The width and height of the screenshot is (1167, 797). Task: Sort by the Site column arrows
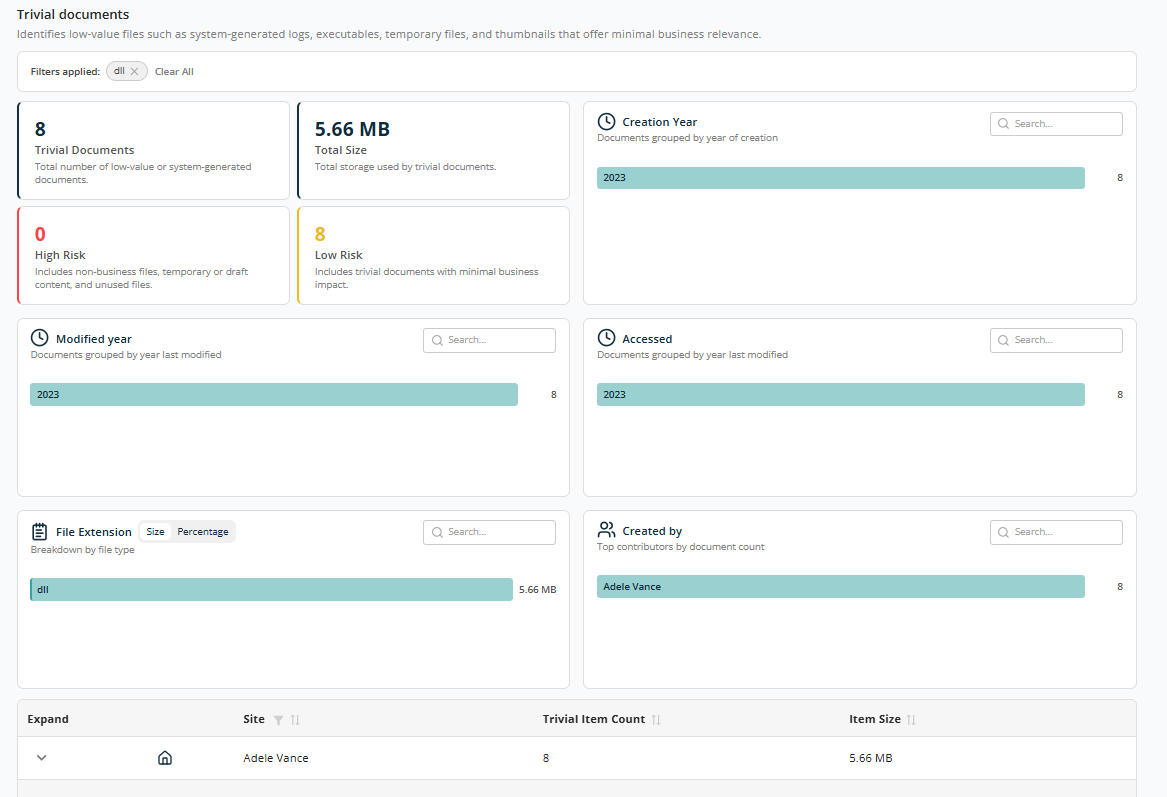pyautogui.click(x=295, y=720)
